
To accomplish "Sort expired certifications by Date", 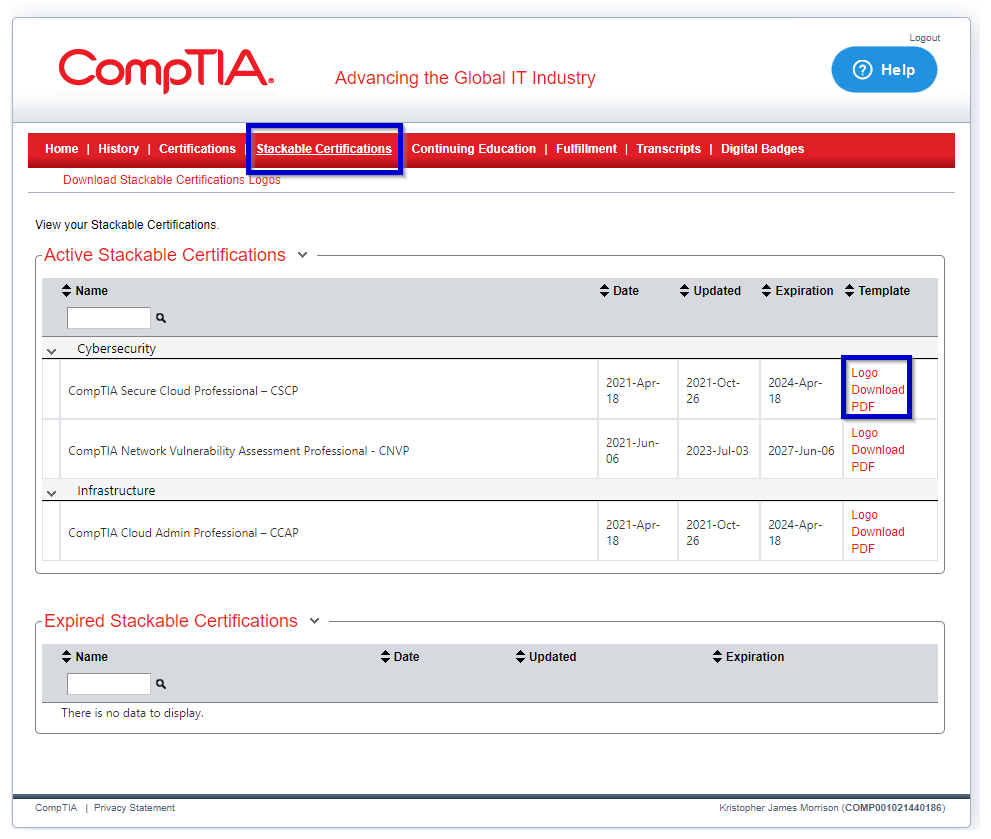I will (x=400, y=657).
